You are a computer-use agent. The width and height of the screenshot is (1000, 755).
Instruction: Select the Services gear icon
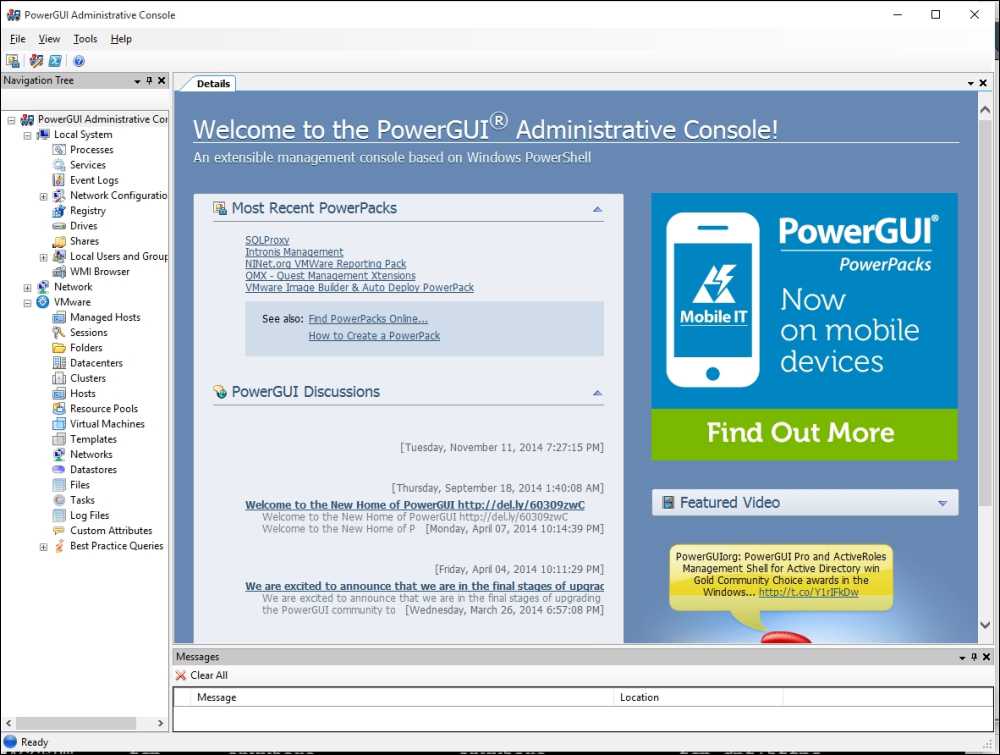tap(59, 165)
